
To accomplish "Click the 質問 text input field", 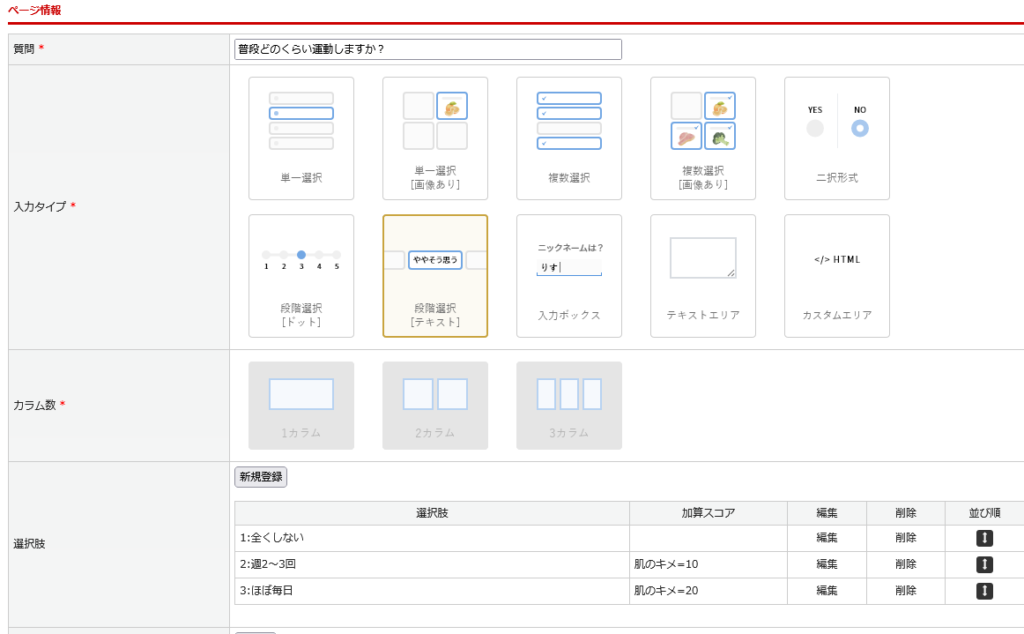I will [427, 49].
